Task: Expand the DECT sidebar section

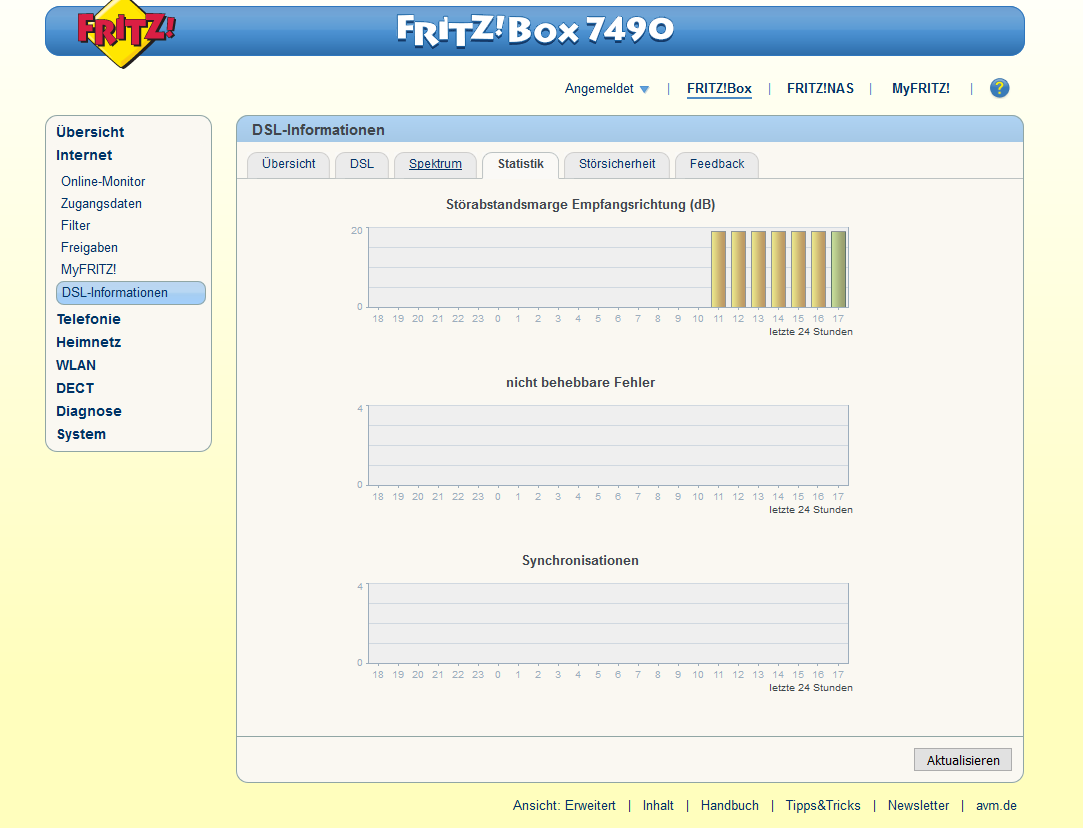Action: click(x=75, y=388)
